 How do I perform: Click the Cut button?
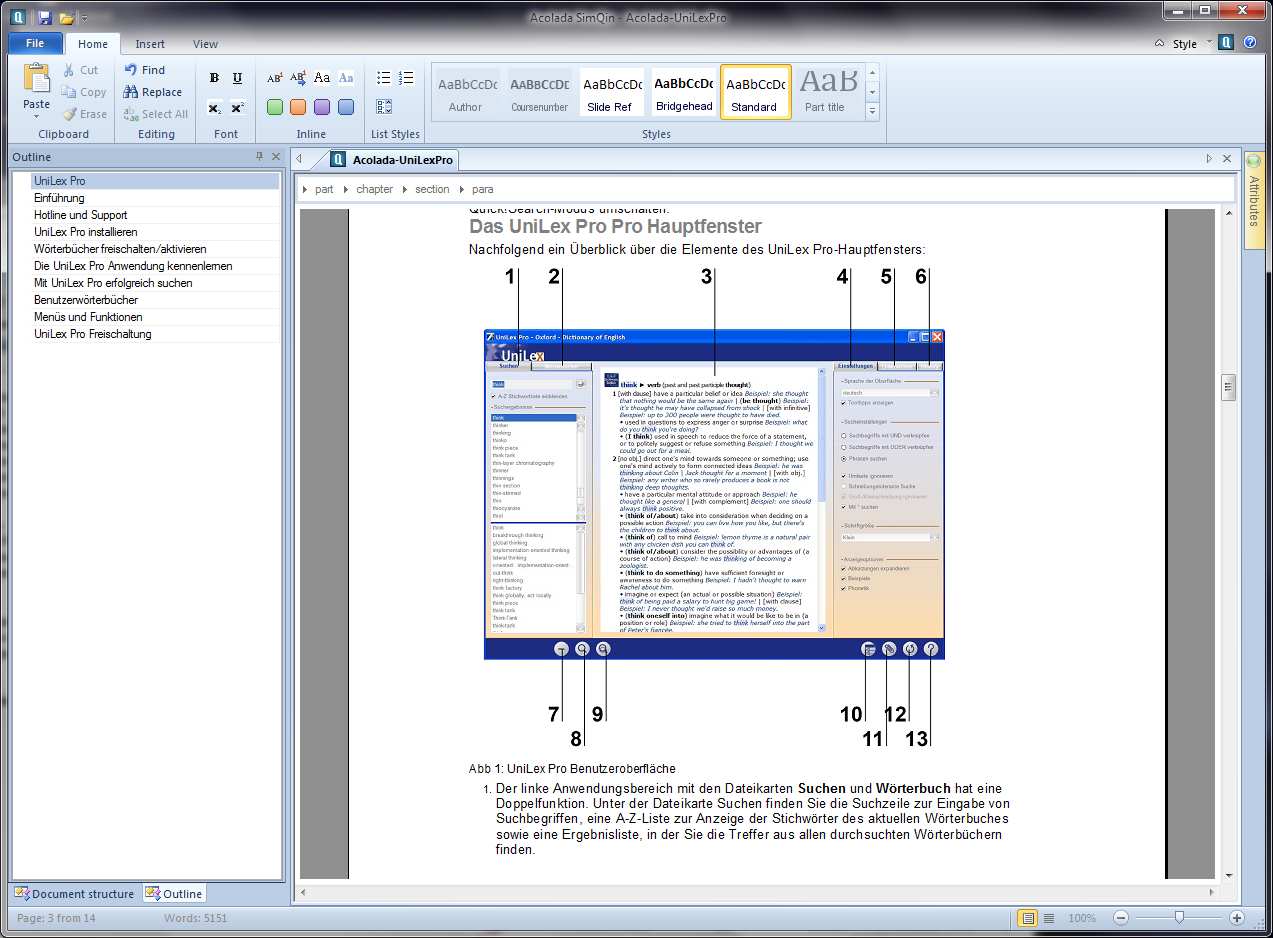pos(80,70)
